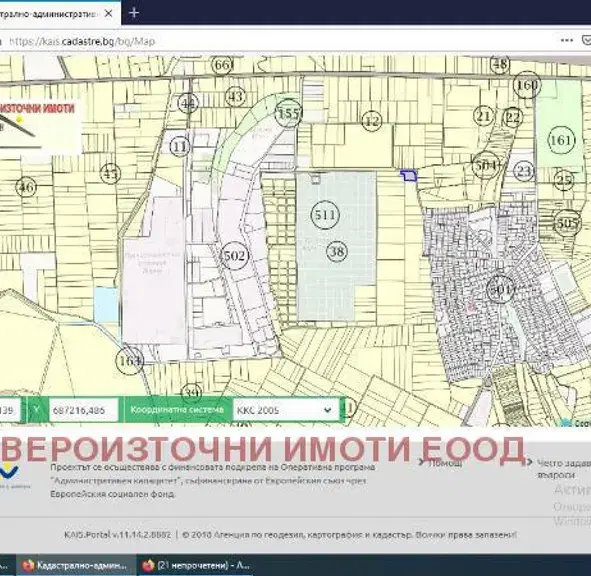Viewport: 591px width, 576px height.
Task: Click map zone label 11
Action: coord(180,146)
